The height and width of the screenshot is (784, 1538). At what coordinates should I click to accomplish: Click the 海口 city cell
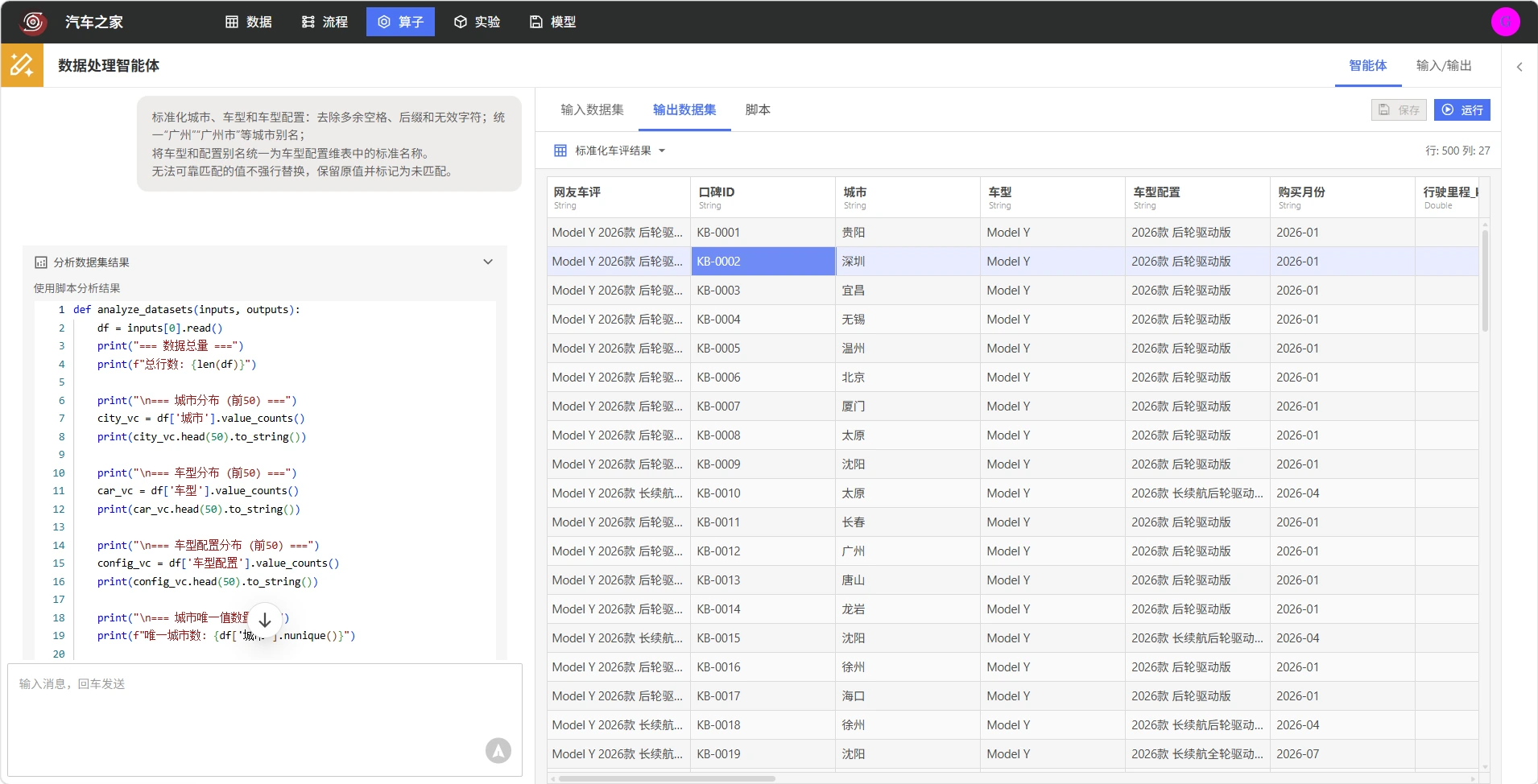[x=908, y=696]
